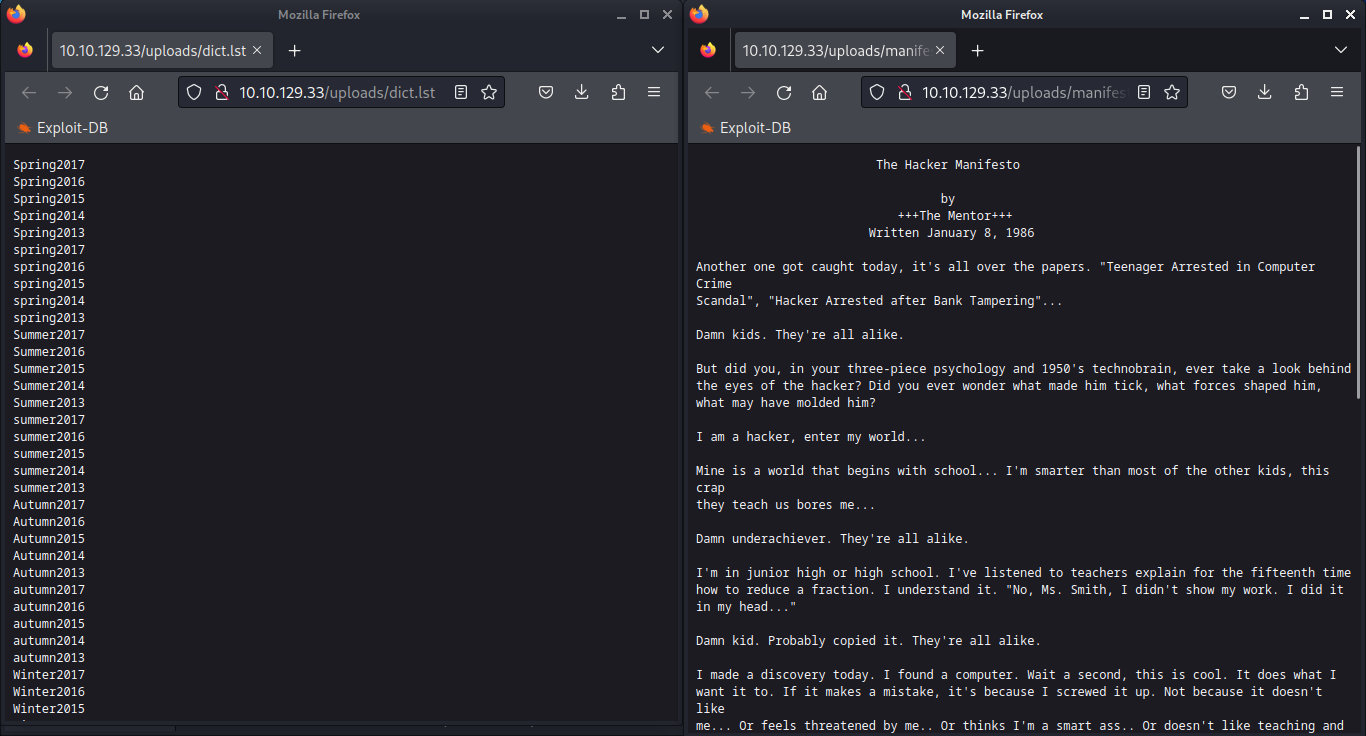Viewport: 1366px width, 736px height.
Task: Open extensions menu in right window
Action: tap(1301, 93)
